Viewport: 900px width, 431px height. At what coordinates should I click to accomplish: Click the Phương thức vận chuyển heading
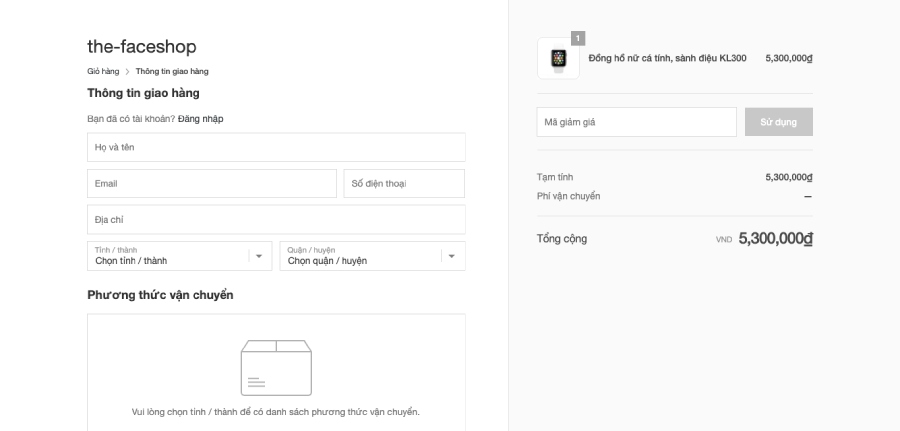pyautogui.click(x=160, y=295)
